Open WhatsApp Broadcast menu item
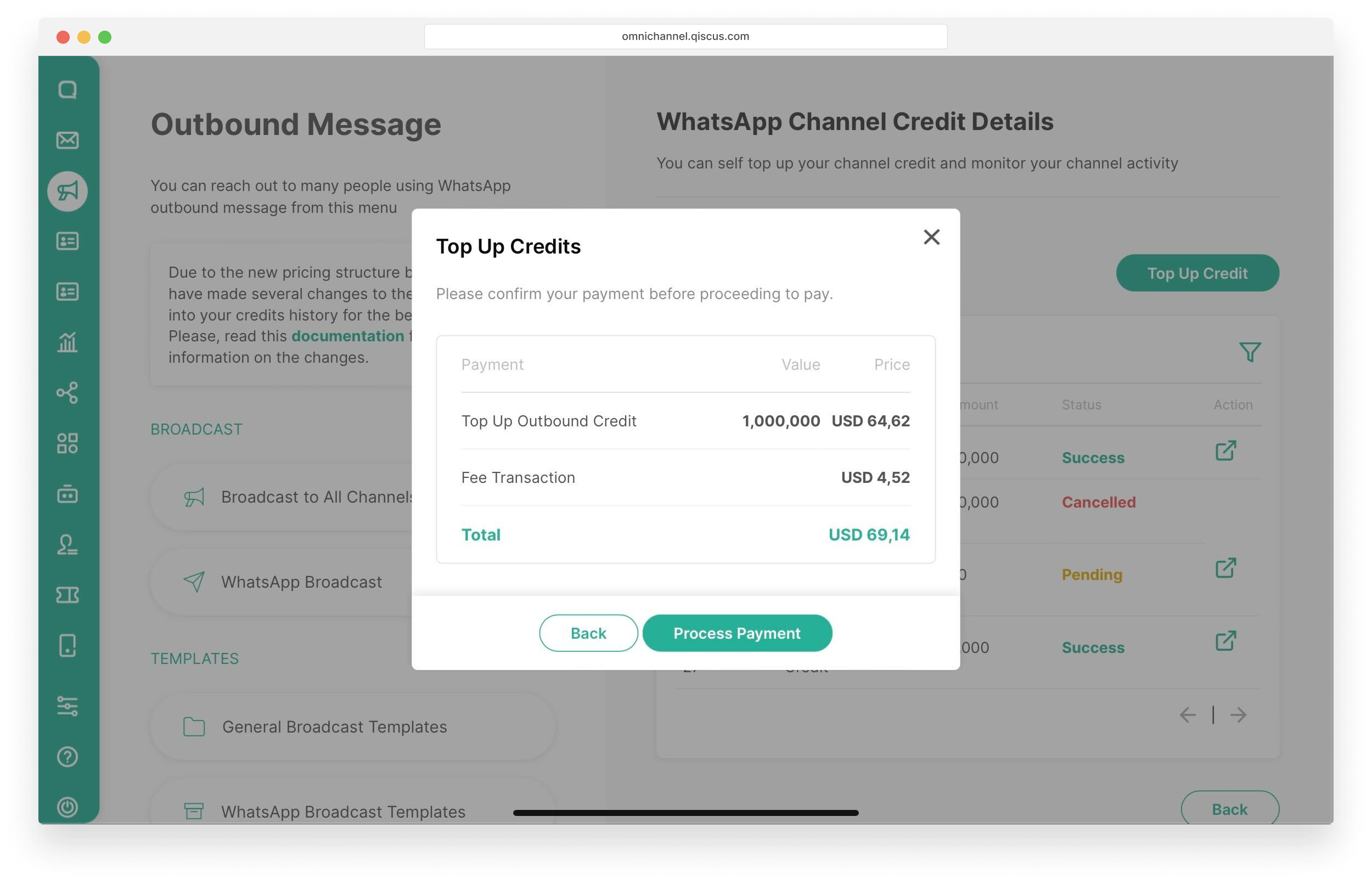Viewport: 1372px width, 884px height. (282, 582)
